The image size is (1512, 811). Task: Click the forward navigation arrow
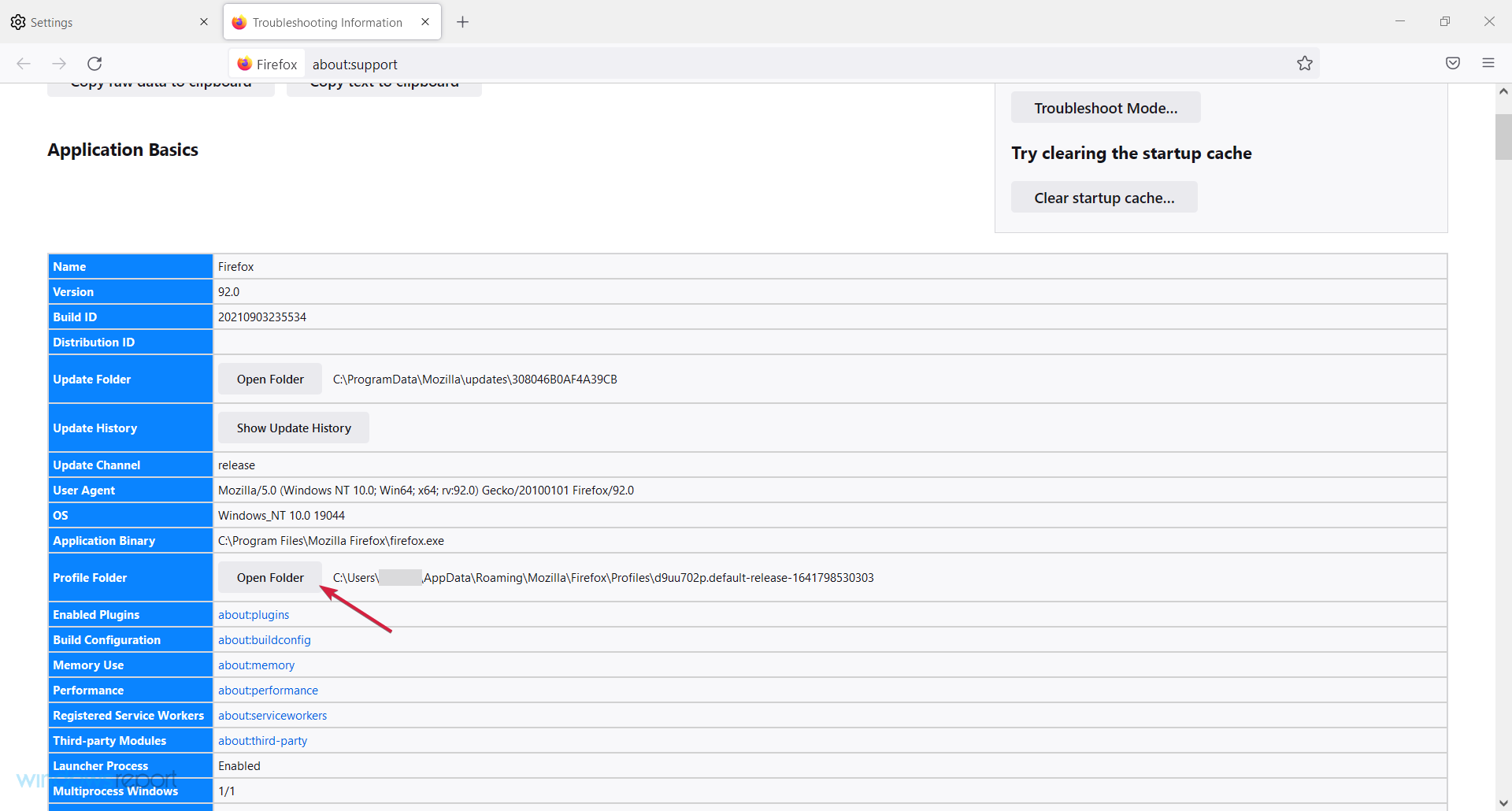pyautogui.click(x=59, y=64)
